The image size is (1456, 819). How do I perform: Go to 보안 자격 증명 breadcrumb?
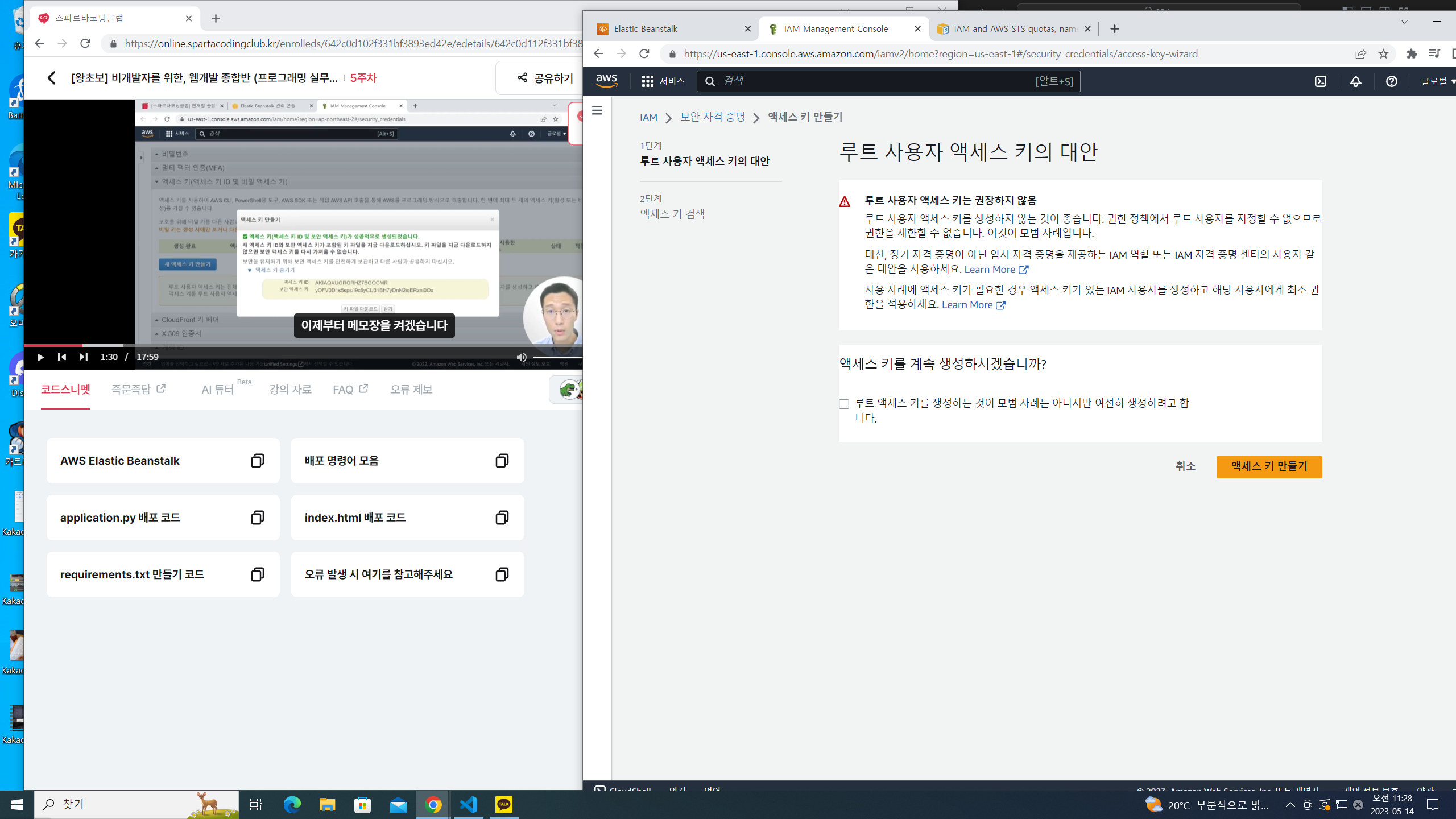[x=713, y=117]
